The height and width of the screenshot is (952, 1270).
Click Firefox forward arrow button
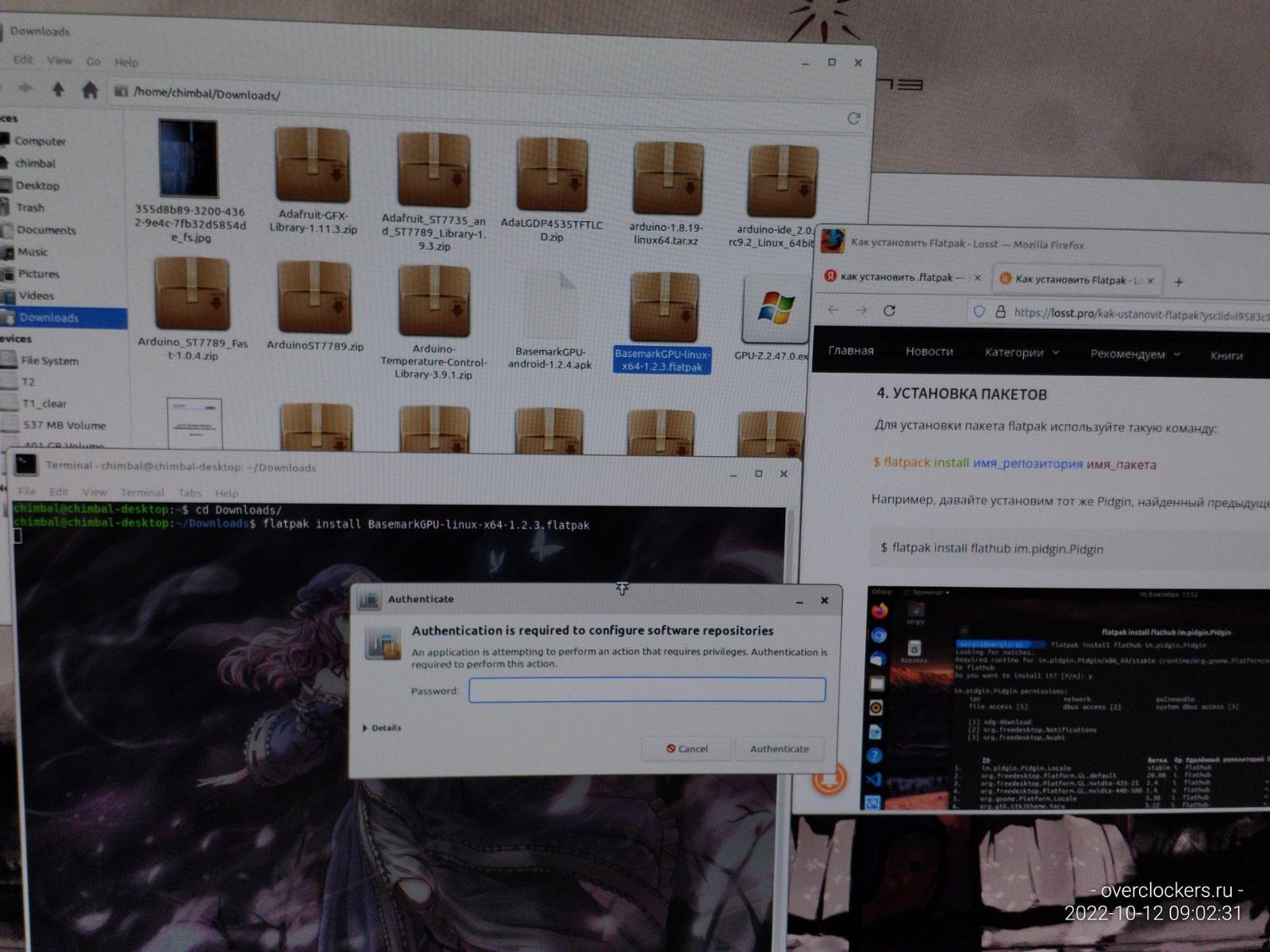[861, 310]
